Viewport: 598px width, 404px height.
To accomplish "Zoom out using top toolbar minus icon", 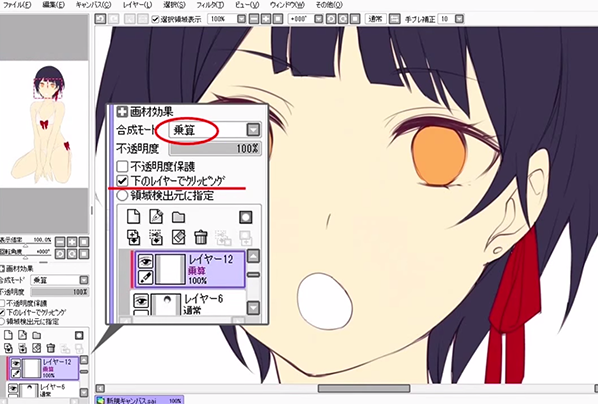I will 254,19.
